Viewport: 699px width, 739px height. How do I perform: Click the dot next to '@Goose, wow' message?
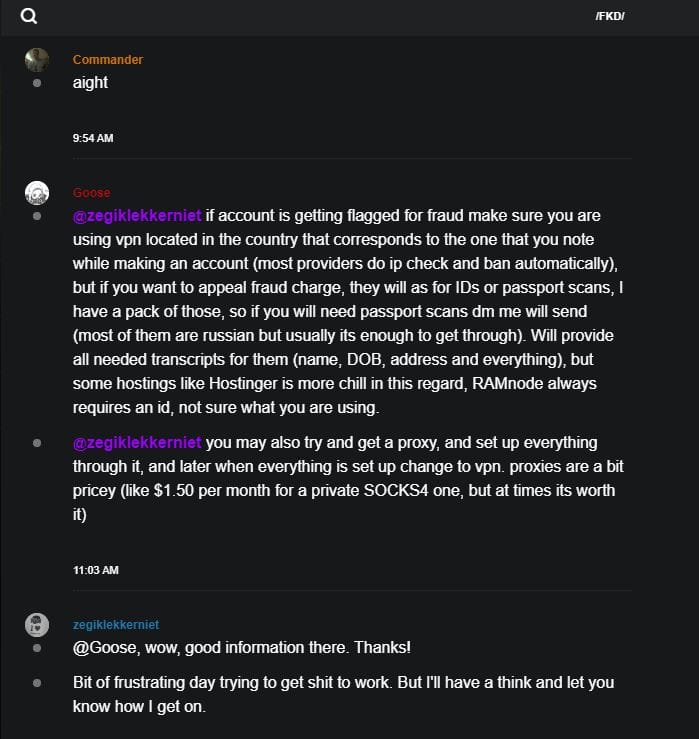tap(37, 648)
